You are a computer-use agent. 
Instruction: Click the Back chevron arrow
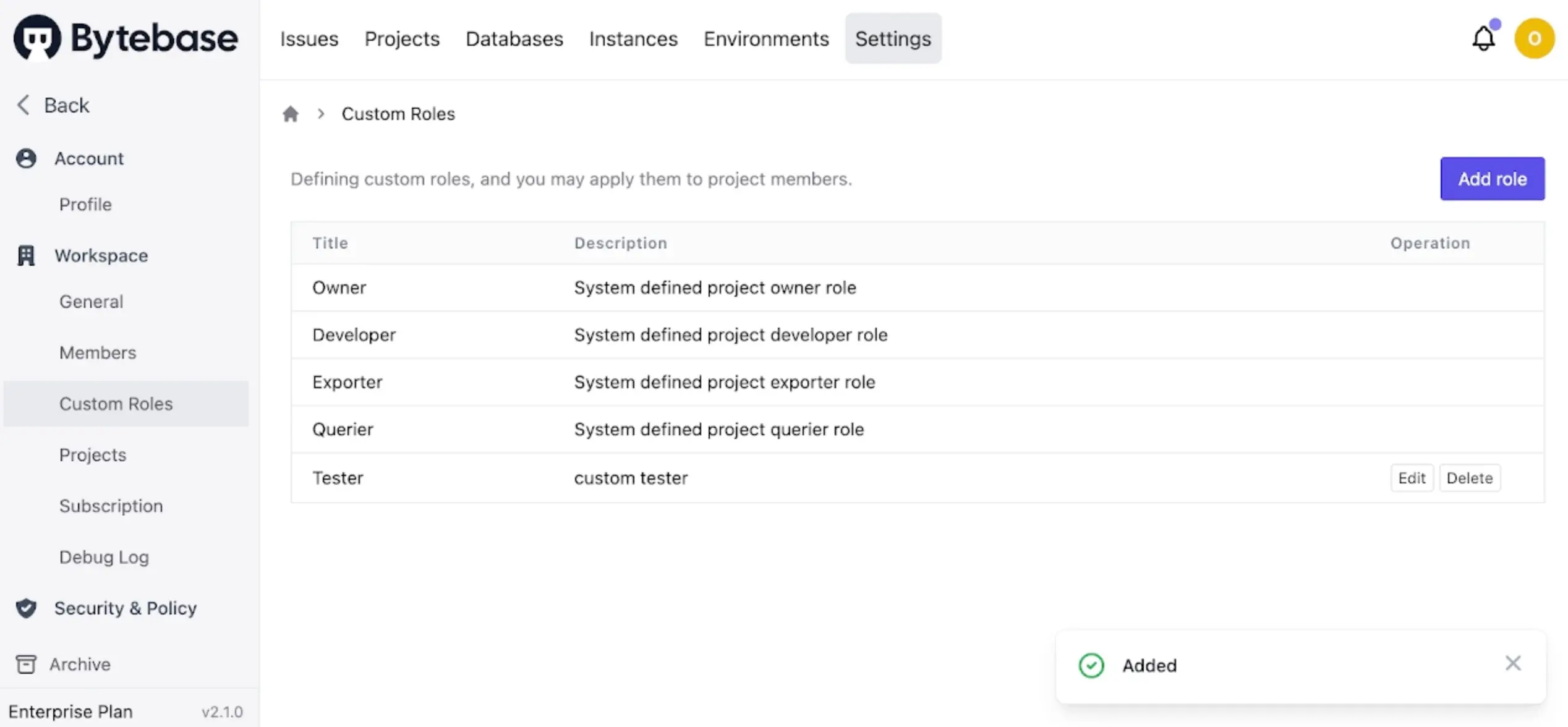(23, 105)
